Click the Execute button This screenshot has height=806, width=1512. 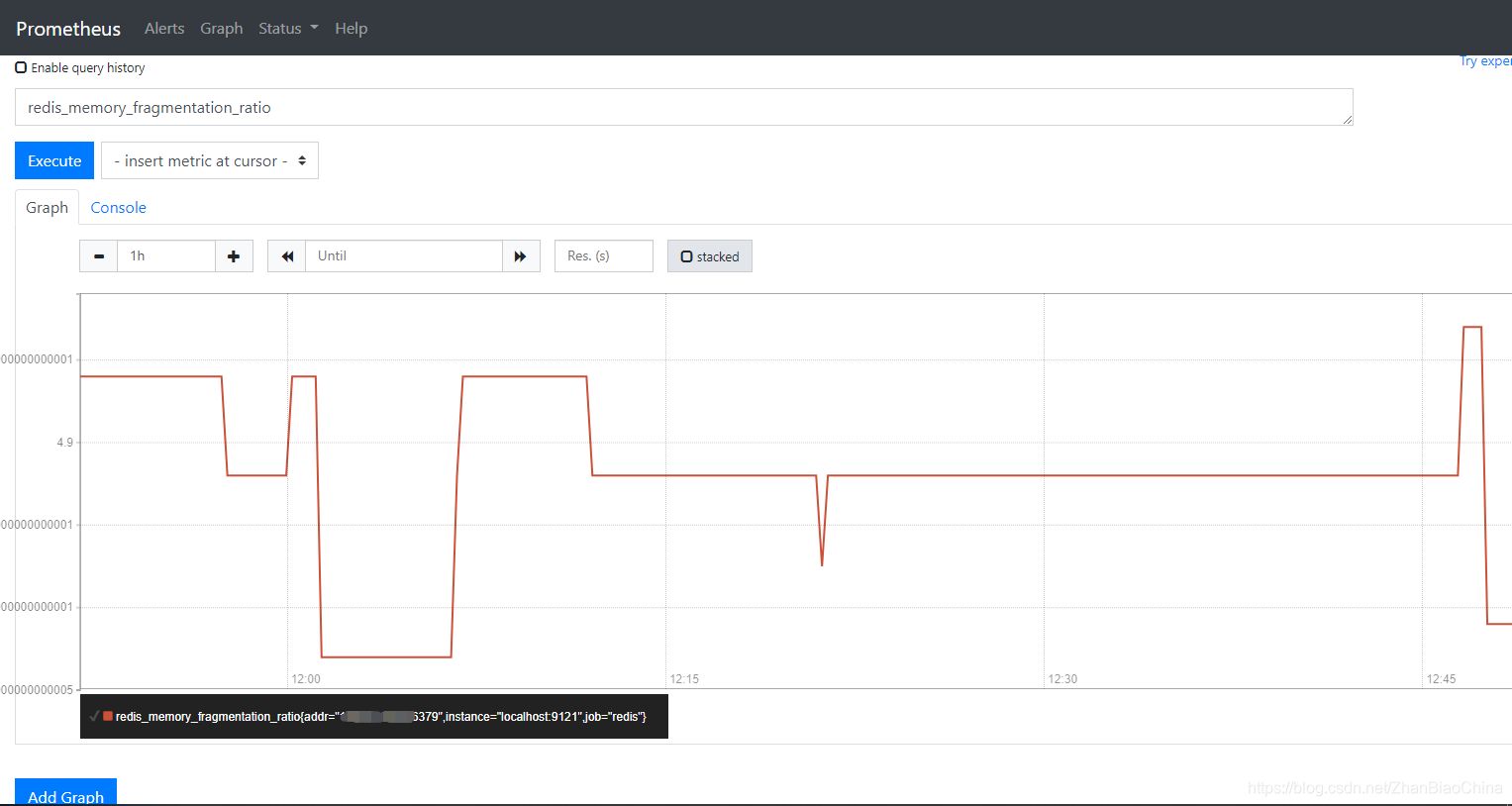coord(54,160)
